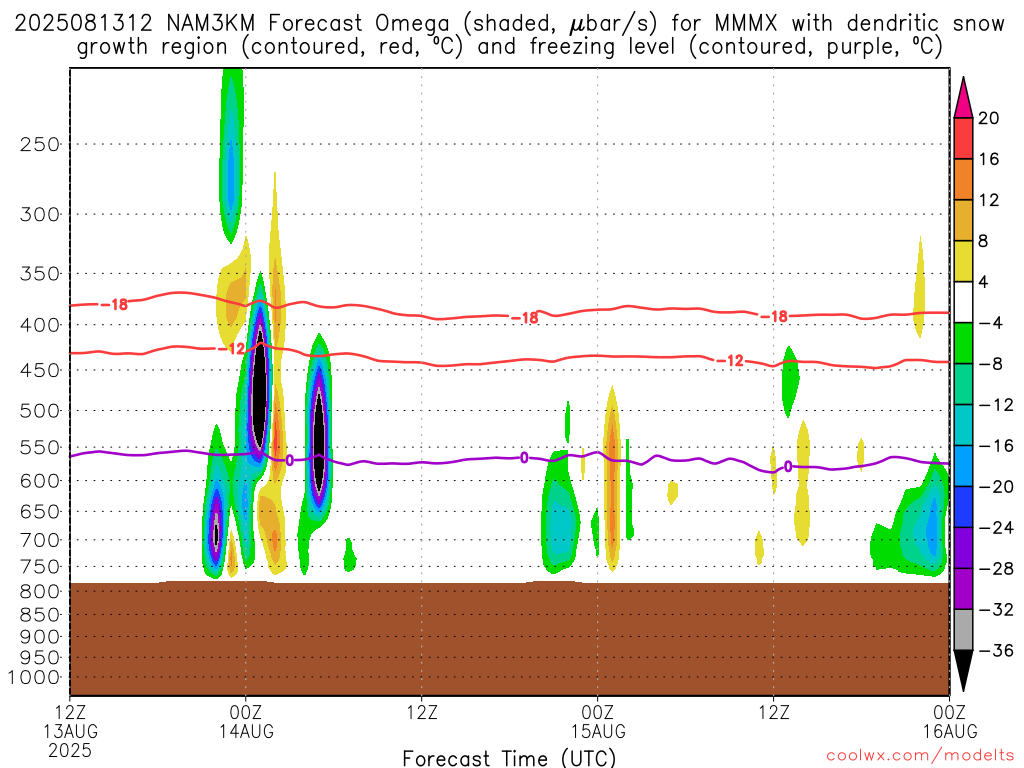Select the orange 12-16 colorbar swatch

(x=963, y=180)
